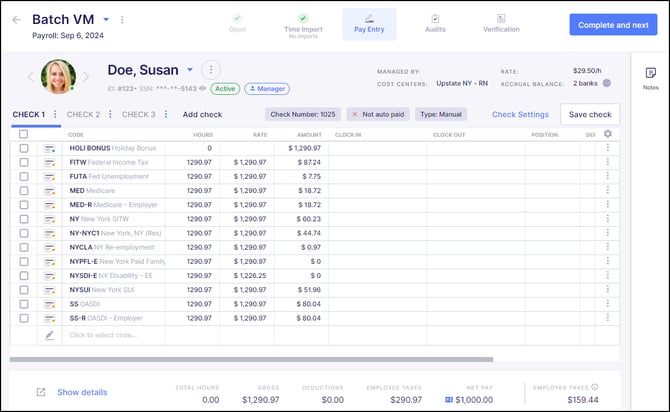Open the Batch VM dropdown arrow
Image resolution: width=670 pixels, height=412 pixels.
(106, 20)
